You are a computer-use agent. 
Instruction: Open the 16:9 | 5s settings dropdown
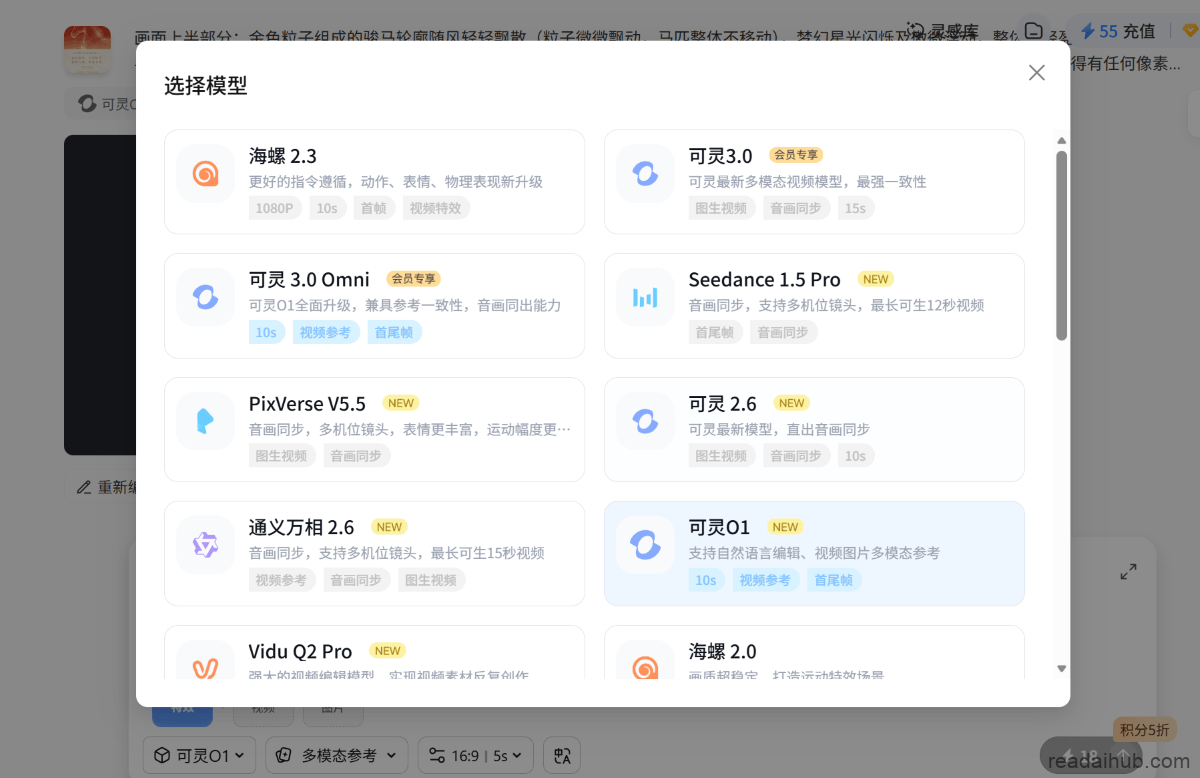[x=475, y=756]
